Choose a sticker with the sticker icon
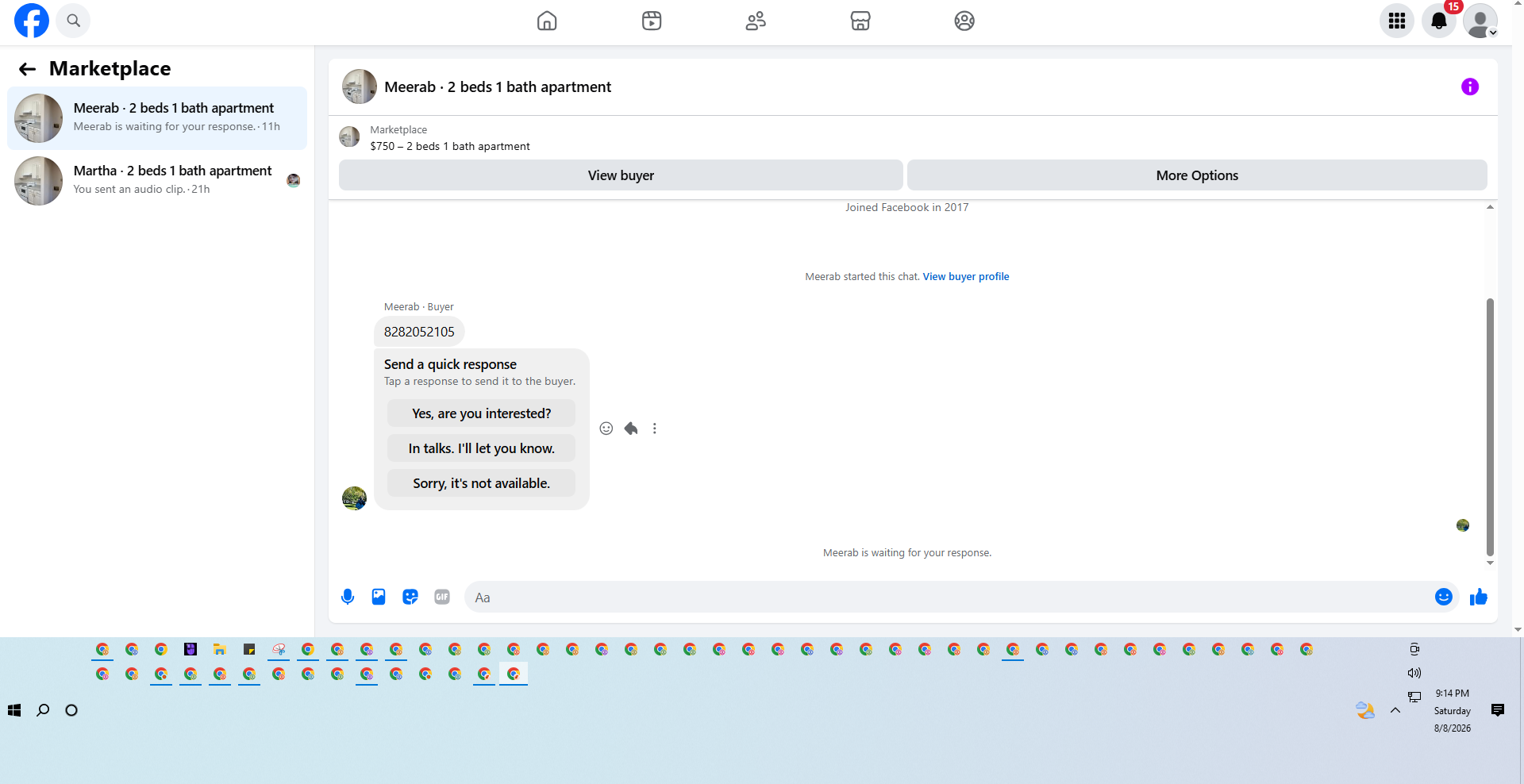 410,597
